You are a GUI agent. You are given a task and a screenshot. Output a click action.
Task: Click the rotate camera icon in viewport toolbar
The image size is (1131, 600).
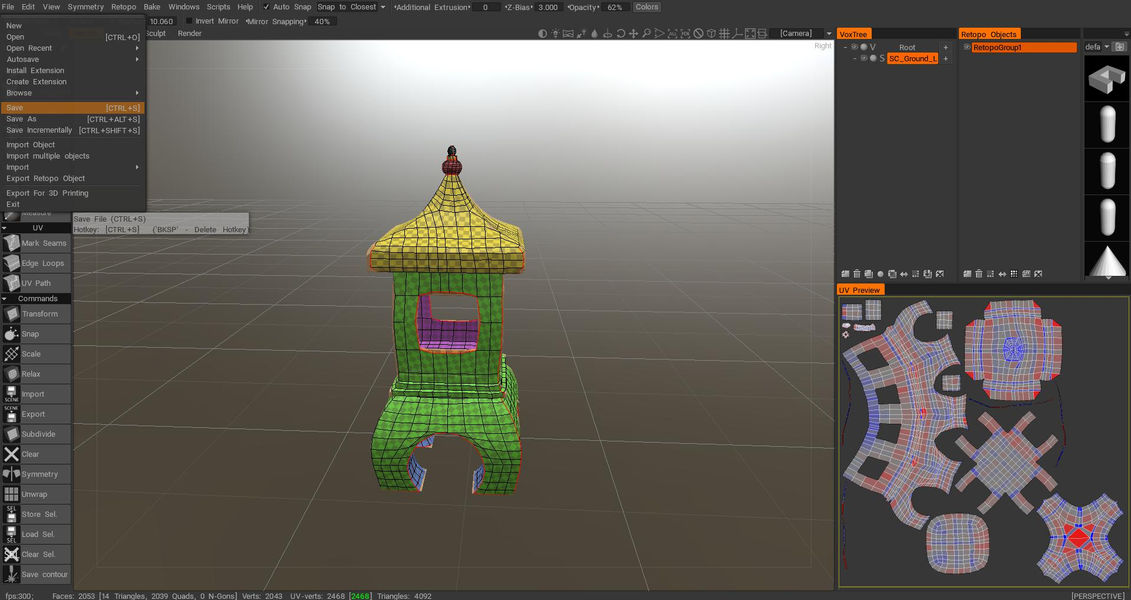[x=620, y=33]
